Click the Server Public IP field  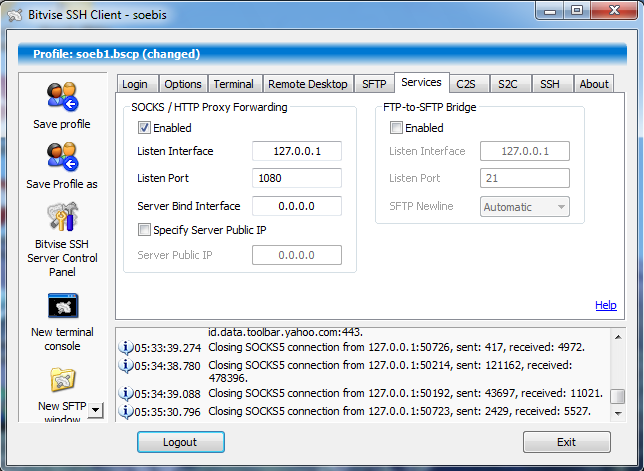tap(297, 255)
